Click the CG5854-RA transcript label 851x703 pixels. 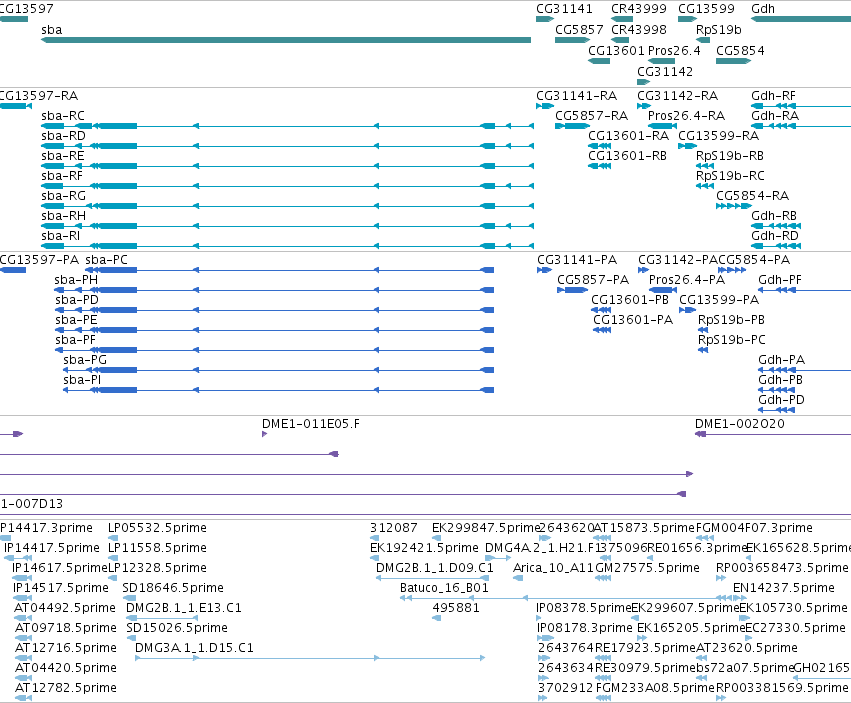[752, 195]
